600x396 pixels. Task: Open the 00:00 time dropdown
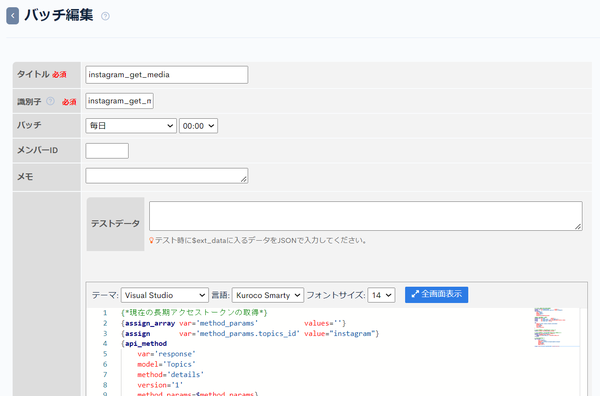point(198,126)
